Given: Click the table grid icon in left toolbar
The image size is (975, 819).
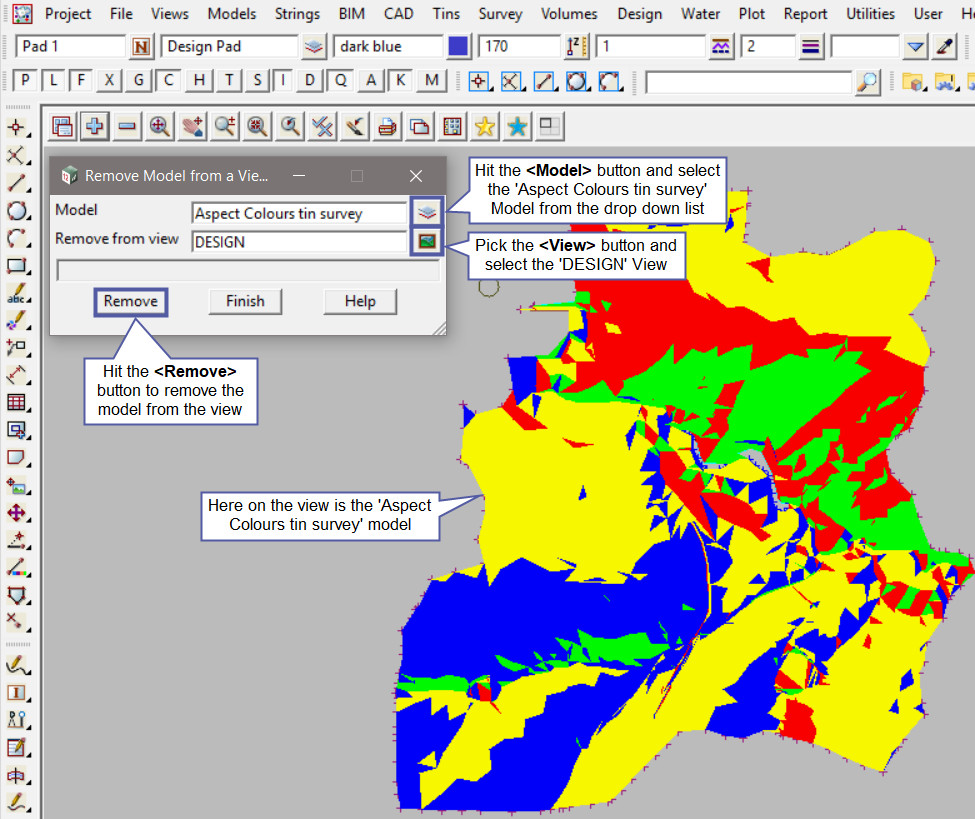Looking at the screenshot, I should point(16,403).
